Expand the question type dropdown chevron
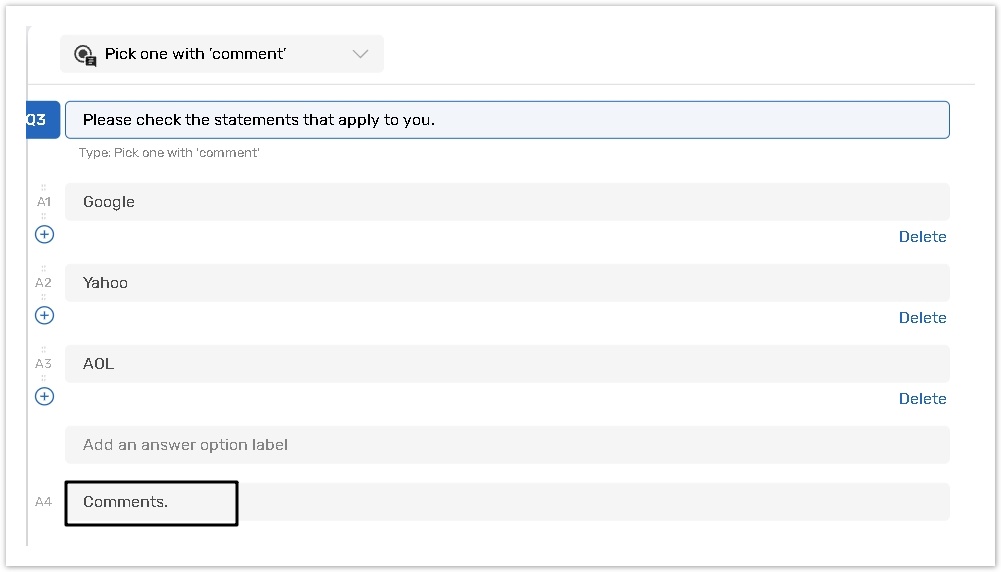Image resolution: width=1001 pixels, height=572 pixels. pyautogui.click(x=361, y=54)
